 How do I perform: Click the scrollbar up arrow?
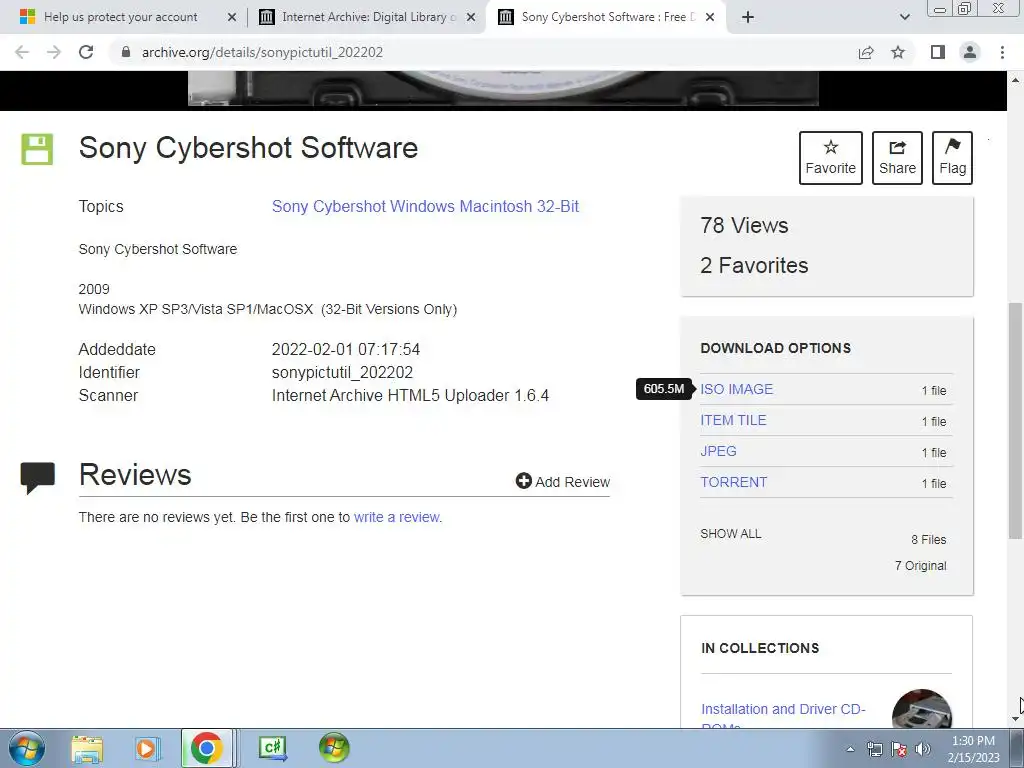pyautogui.click(x=1015, y=80)
